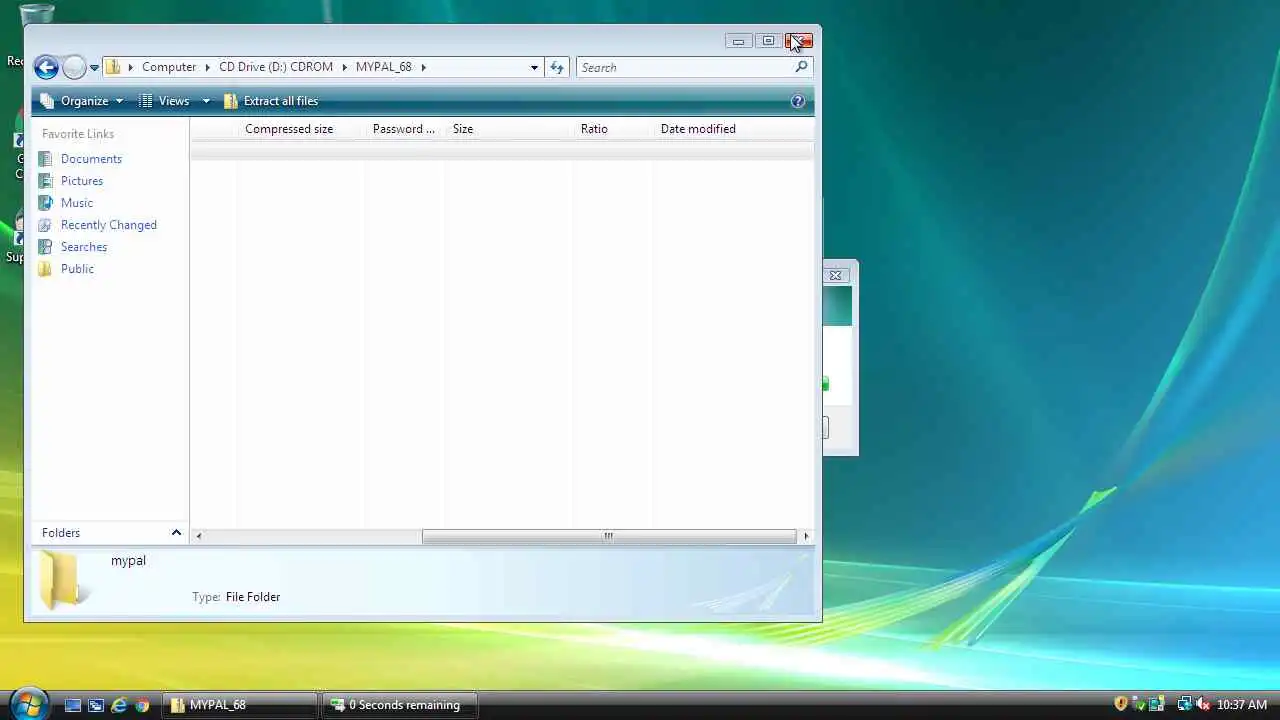Switch to '0 Seconds remaining' taskbar button
This screenshot has height=720, width=1280.
click(400, 705)
